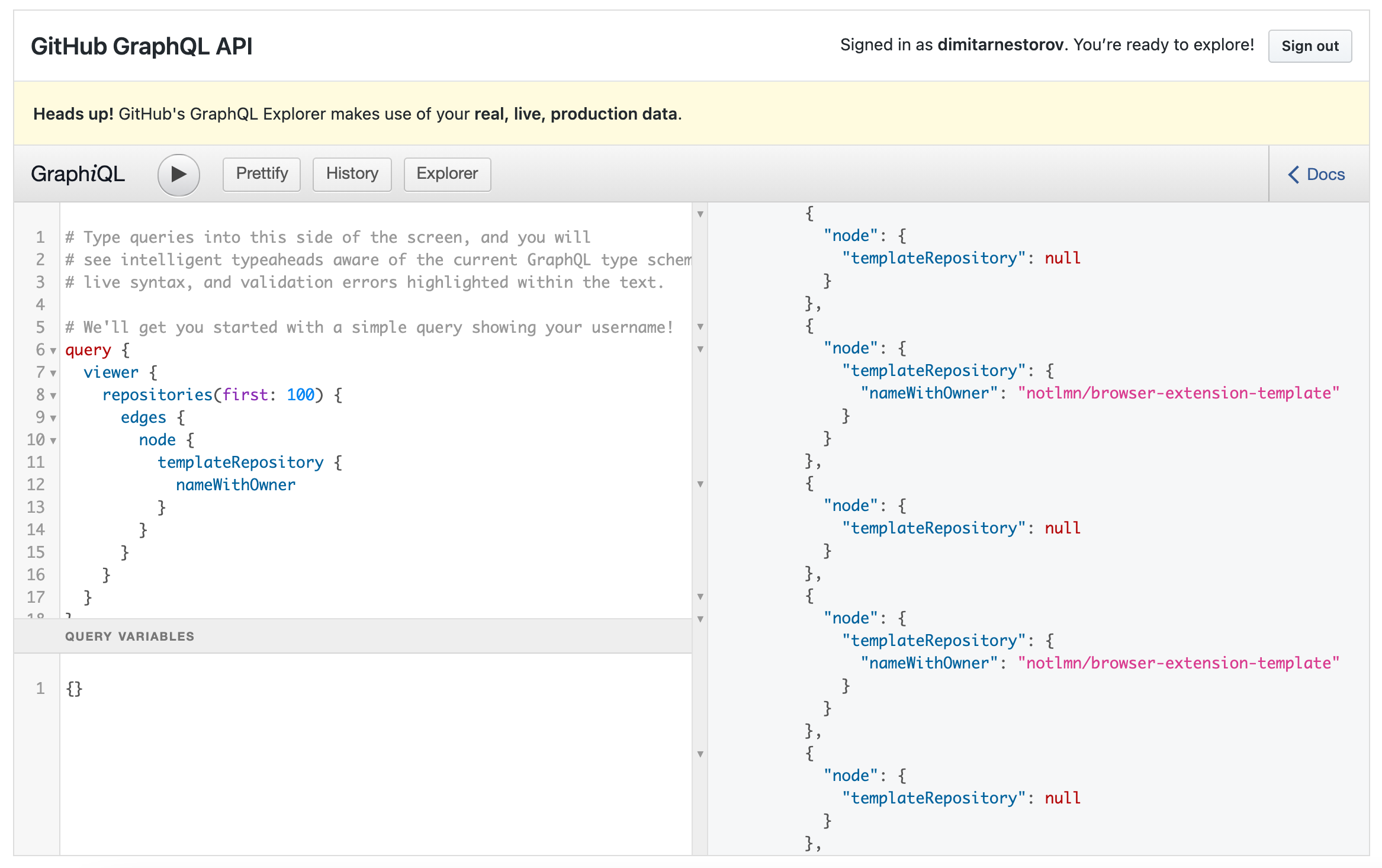Screen dimensions: 1382x868
Task: Click the first notlmn/browser-extension-template result value
Action: [x=1178, y=393]
